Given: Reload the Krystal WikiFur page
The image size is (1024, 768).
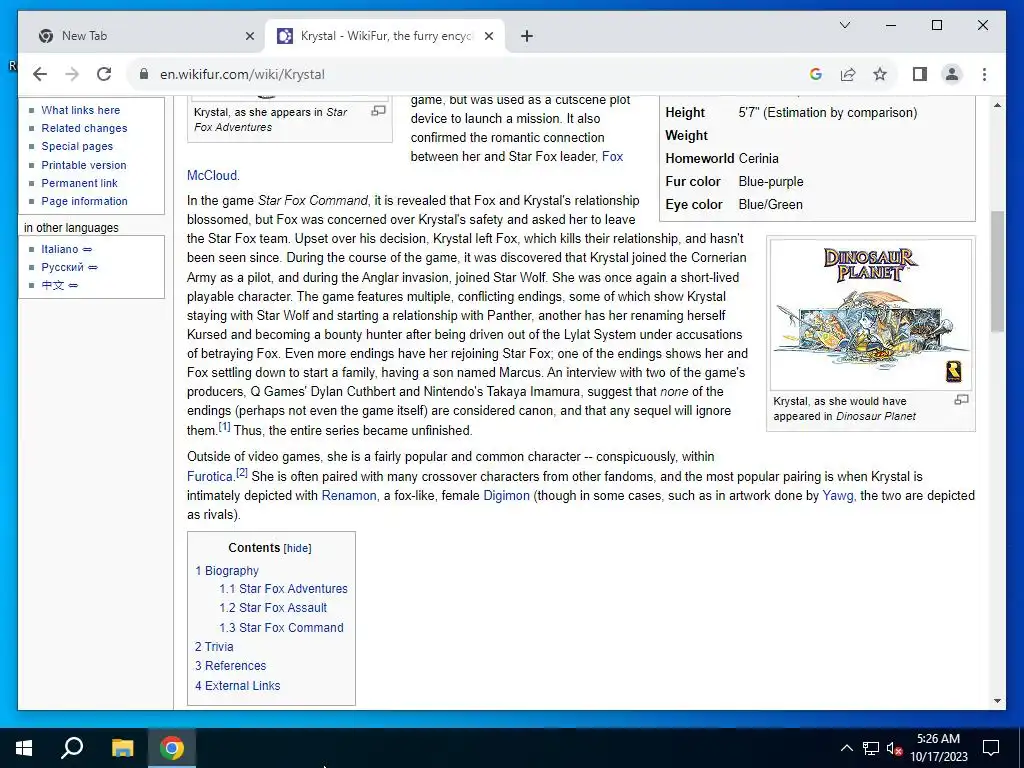Looking at the screenshot, I should (x=104, y=74).
